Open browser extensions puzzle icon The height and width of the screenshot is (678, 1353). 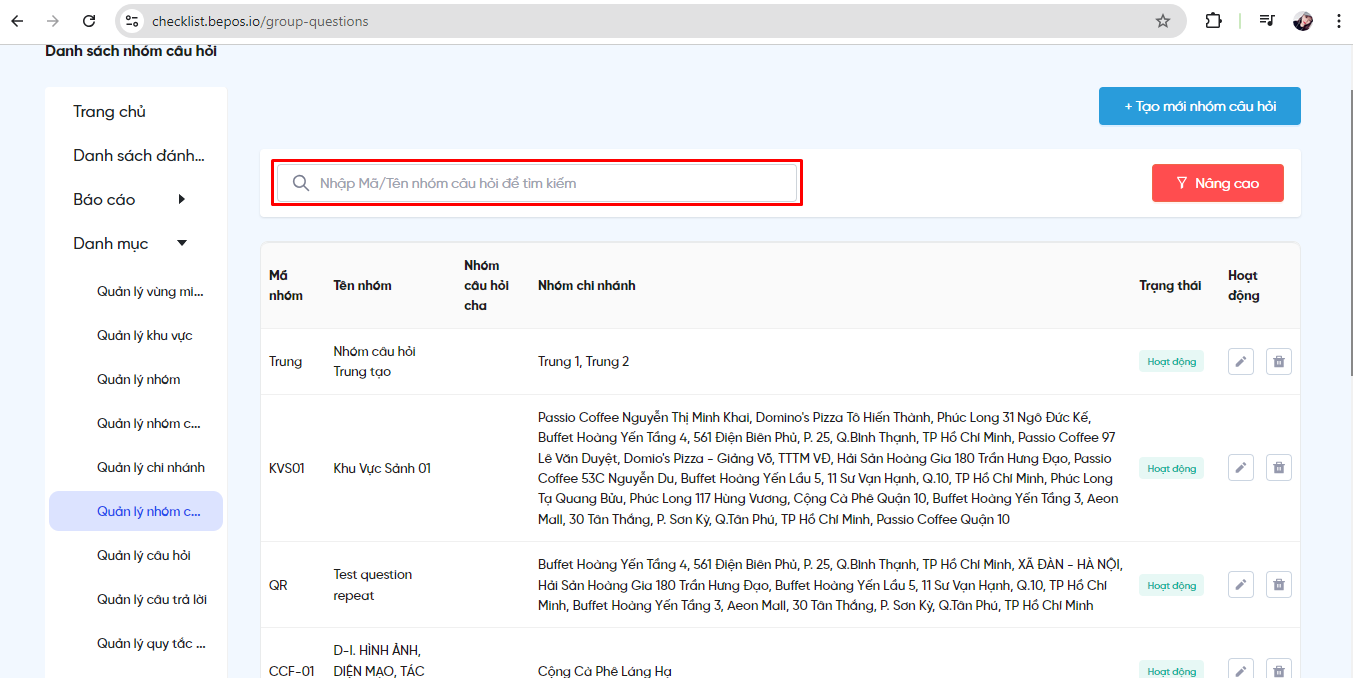click(x=1213, y=21)
